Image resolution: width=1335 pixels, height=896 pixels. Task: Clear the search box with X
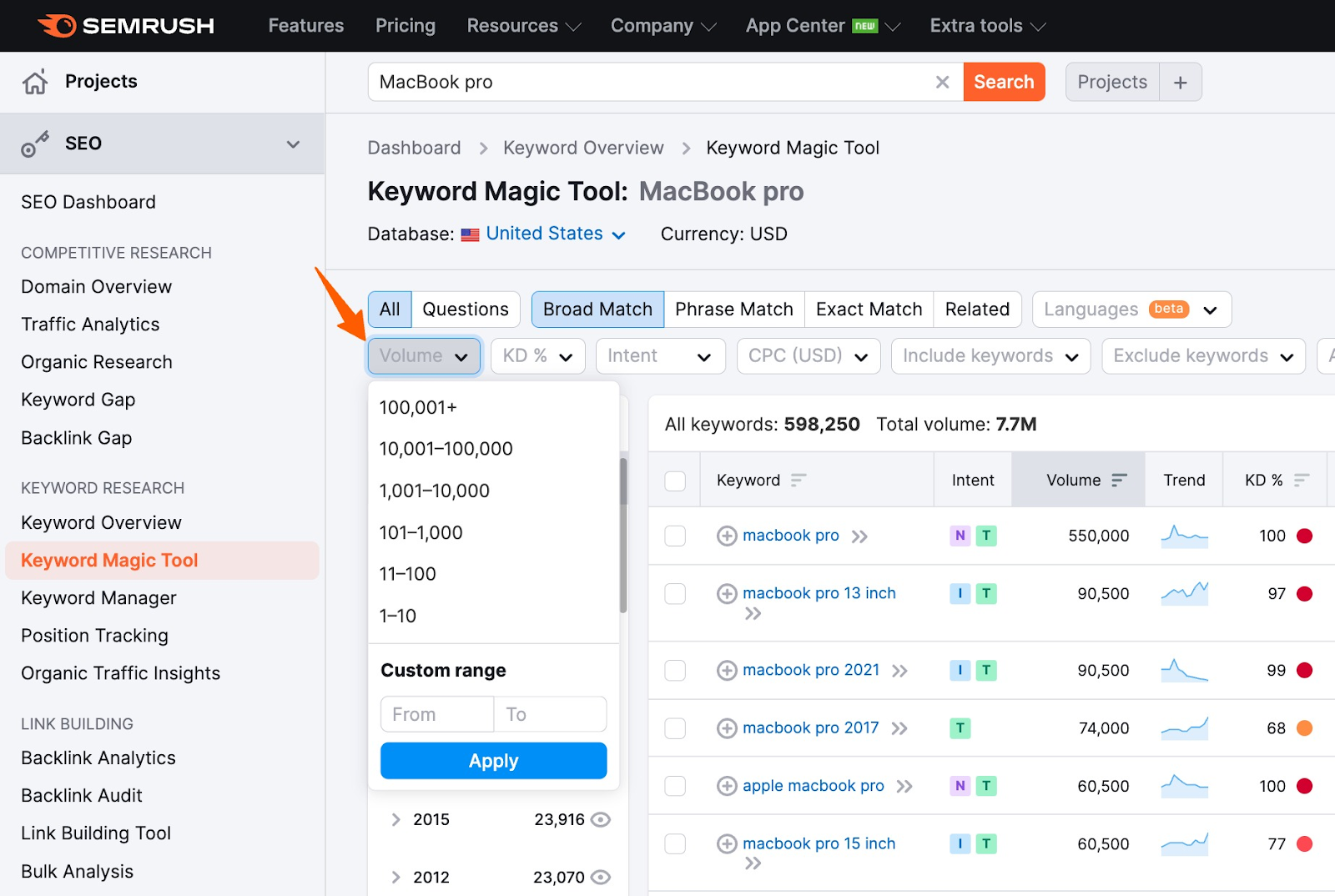coord(942,82)
